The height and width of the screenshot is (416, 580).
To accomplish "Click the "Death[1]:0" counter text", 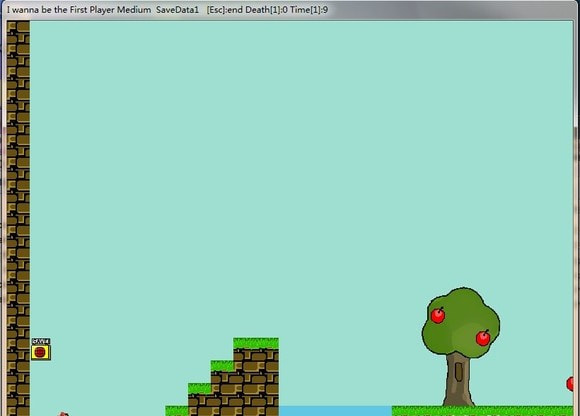I will 266,10.
